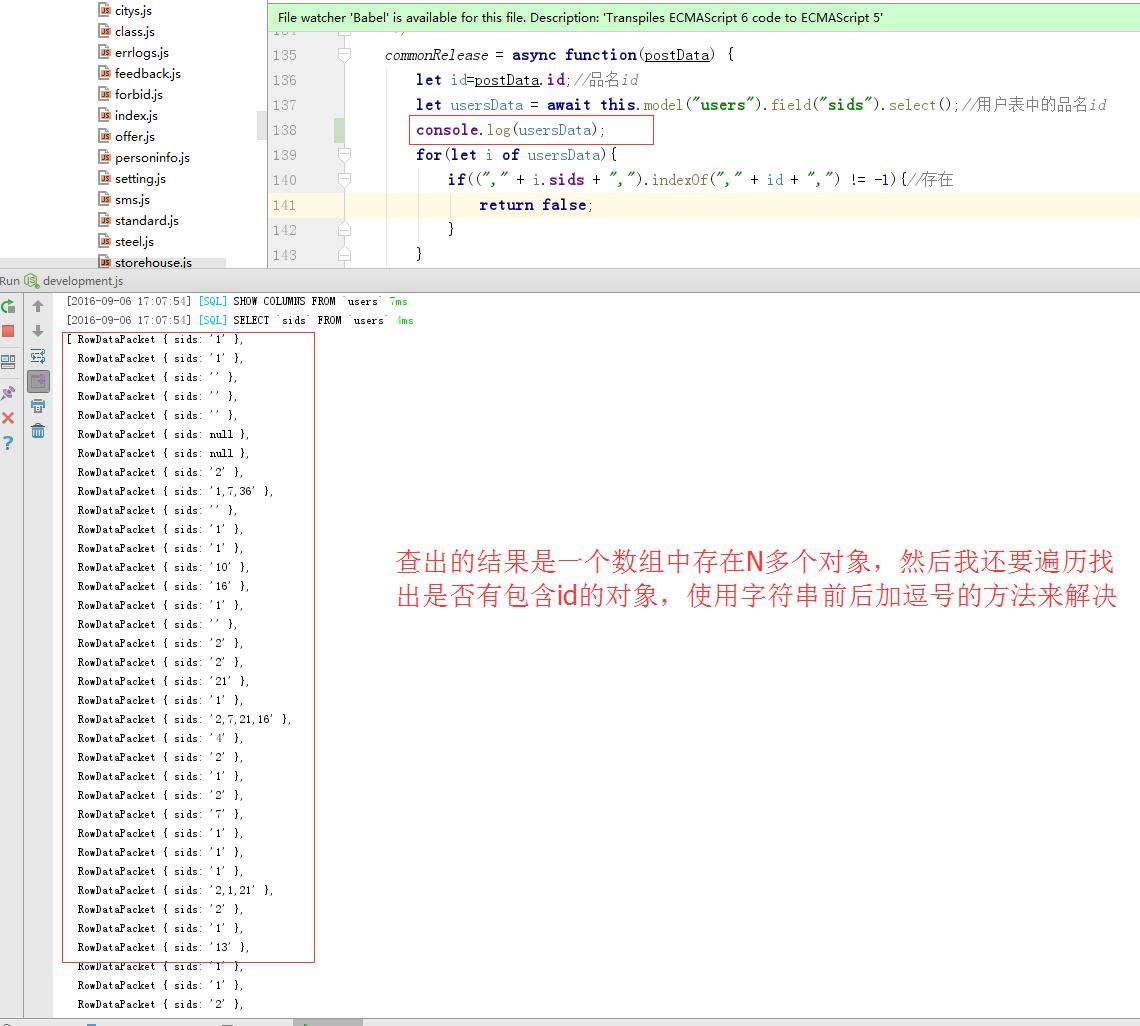Go up the stack trace with the up arrow

pos(38,307)
